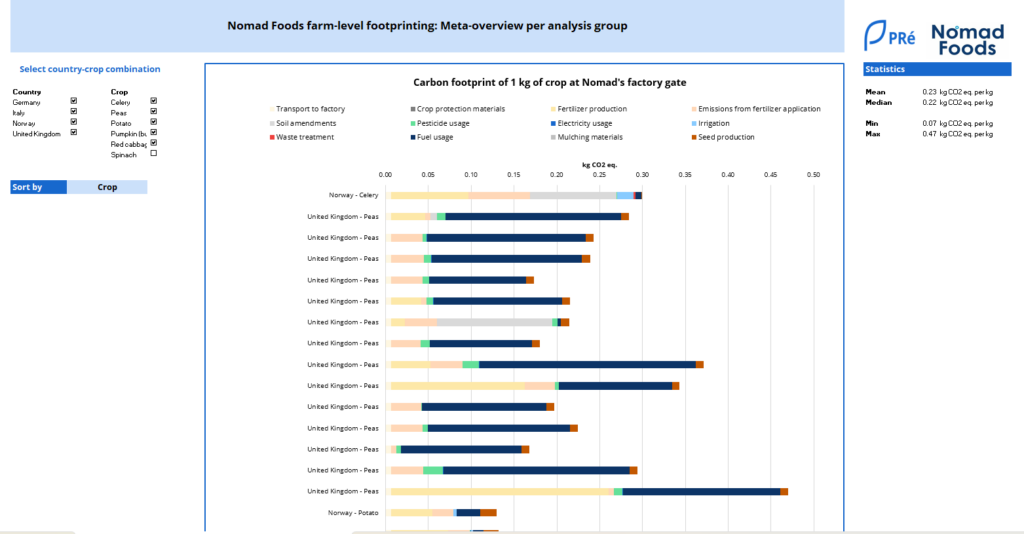Click the Country column header
This screenshot has width=1024, height=534.
pyautogui.click(x=27, y=92)
